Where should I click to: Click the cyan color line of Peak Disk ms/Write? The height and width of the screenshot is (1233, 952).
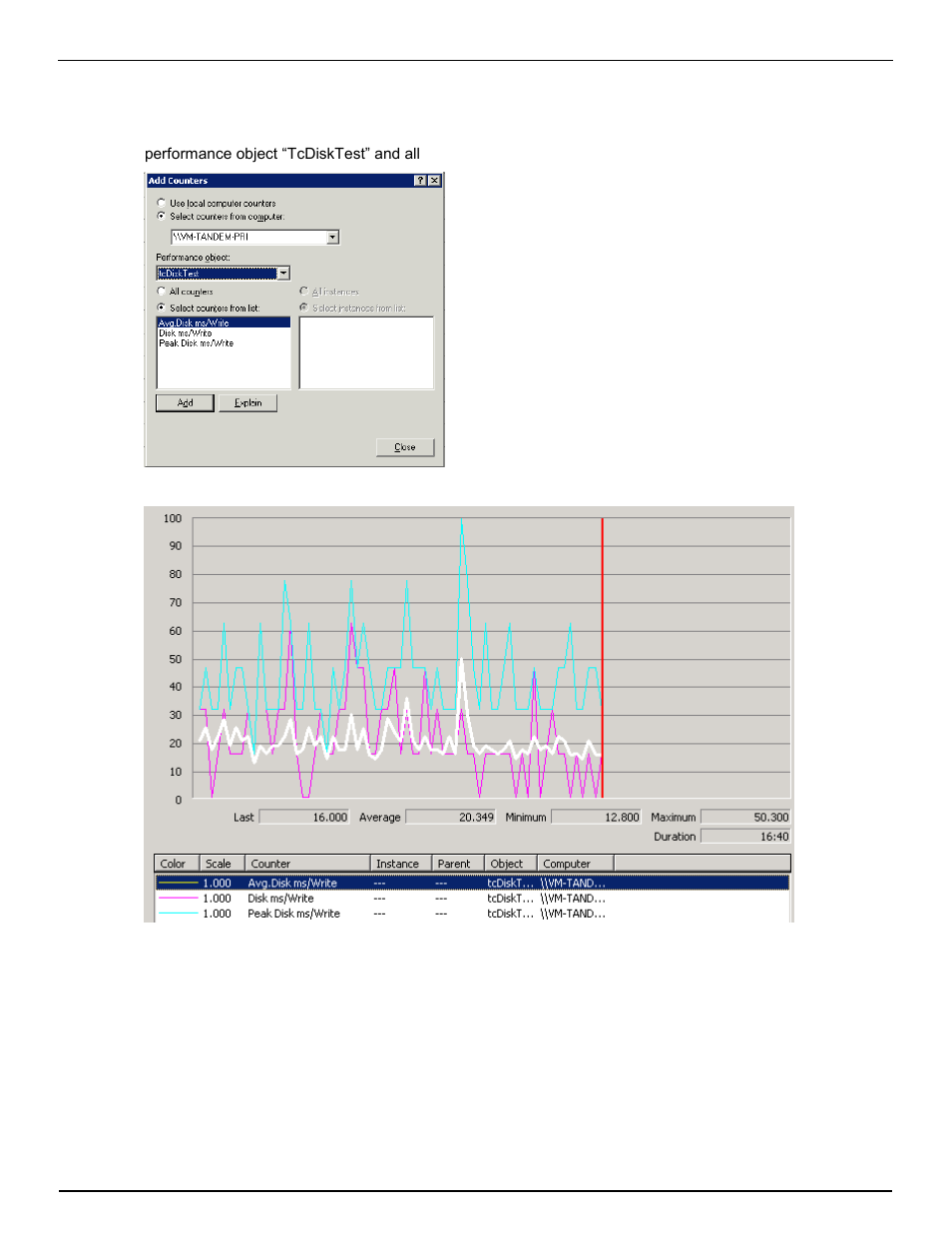(x=179, y=914)
